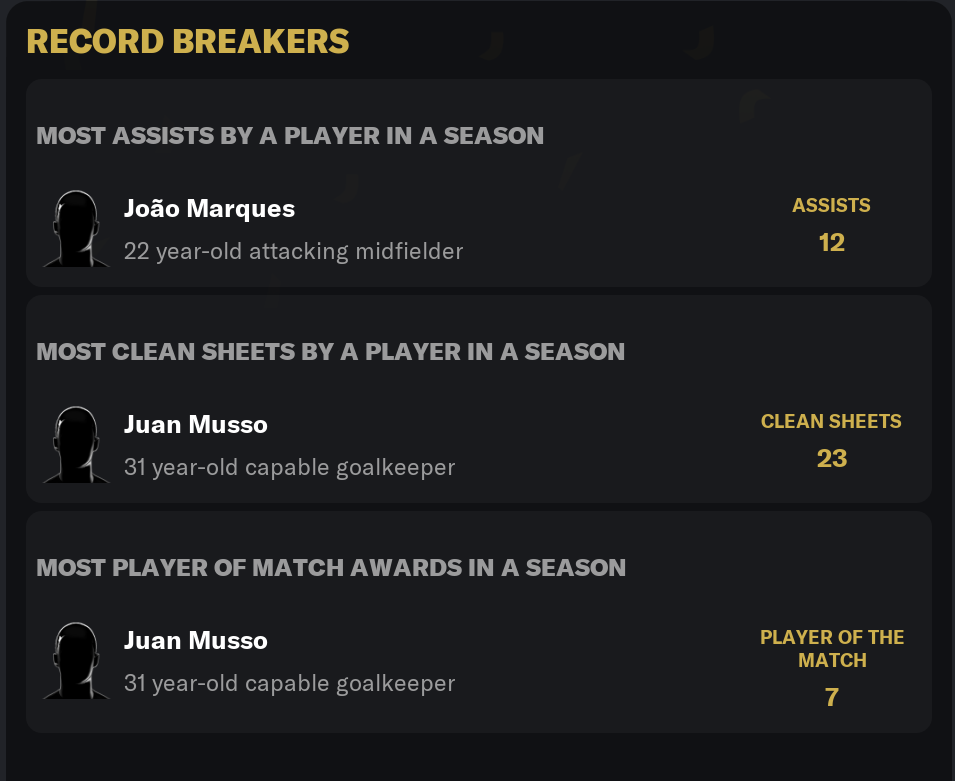Select the player of the match value 7
The height and width of the screenshot is (781, 955).
(831, 697)
